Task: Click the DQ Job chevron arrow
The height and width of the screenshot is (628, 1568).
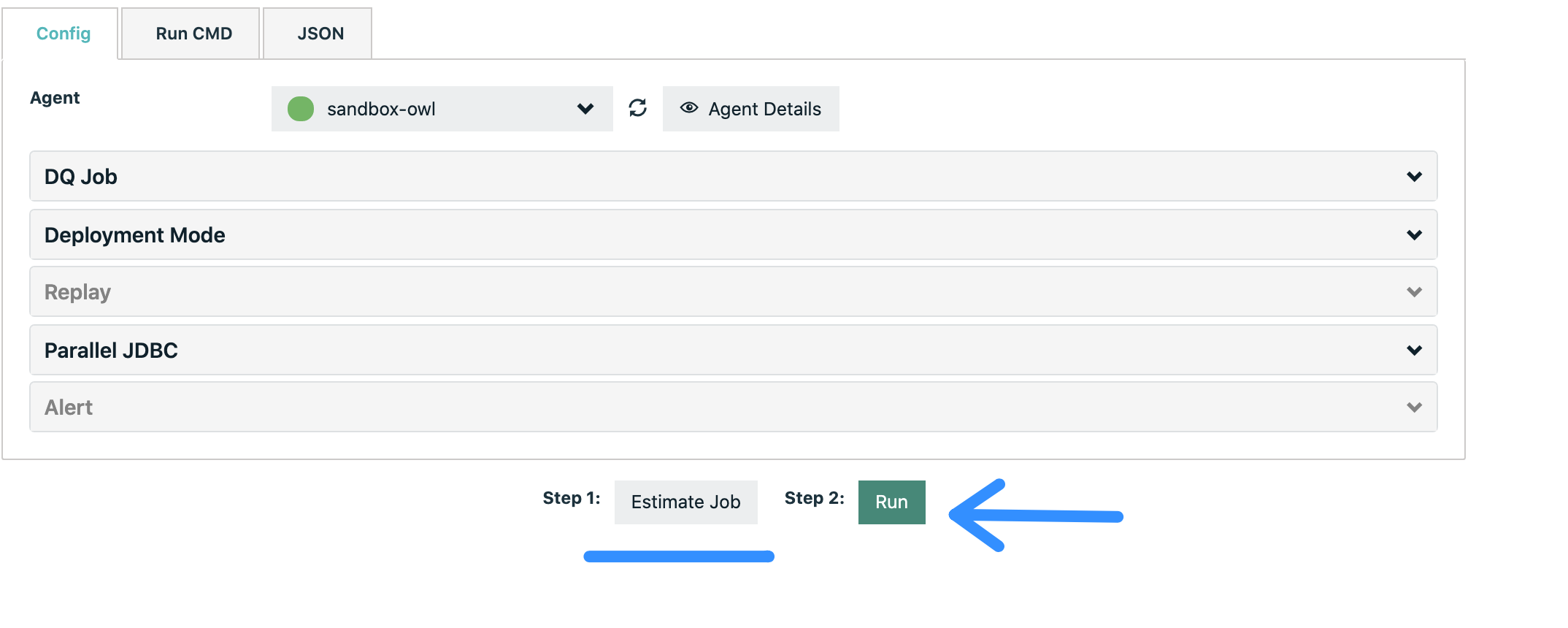Action: (x=1414, y=177)
